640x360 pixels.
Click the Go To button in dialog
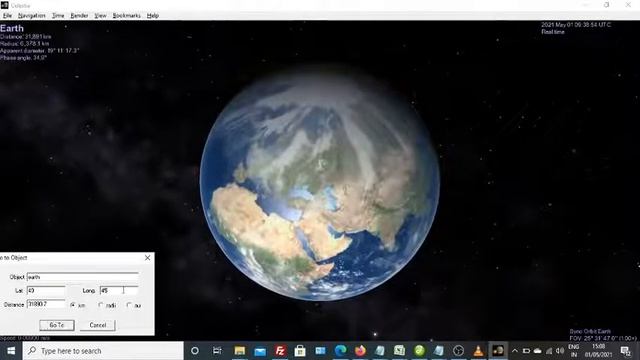click(57, 325)
